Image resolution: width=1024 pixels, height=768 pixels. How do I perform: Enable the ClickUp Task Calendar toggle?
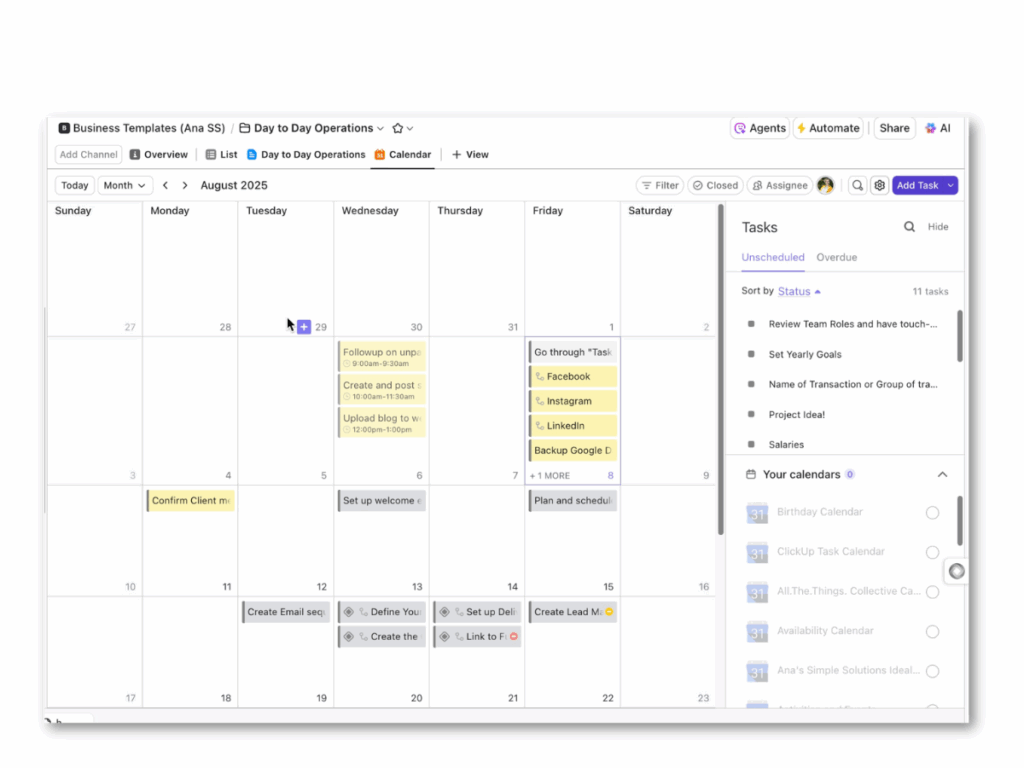pos(933,552)
